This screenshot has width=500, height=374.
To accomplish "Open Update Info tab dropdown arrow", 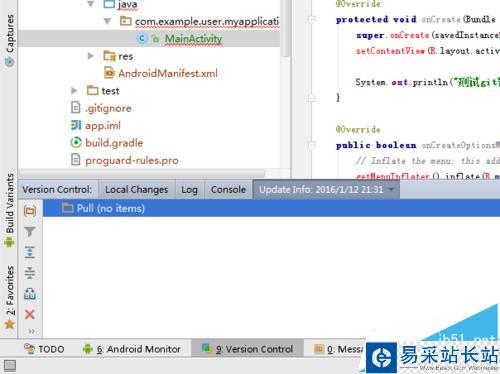I will point(391,189).
